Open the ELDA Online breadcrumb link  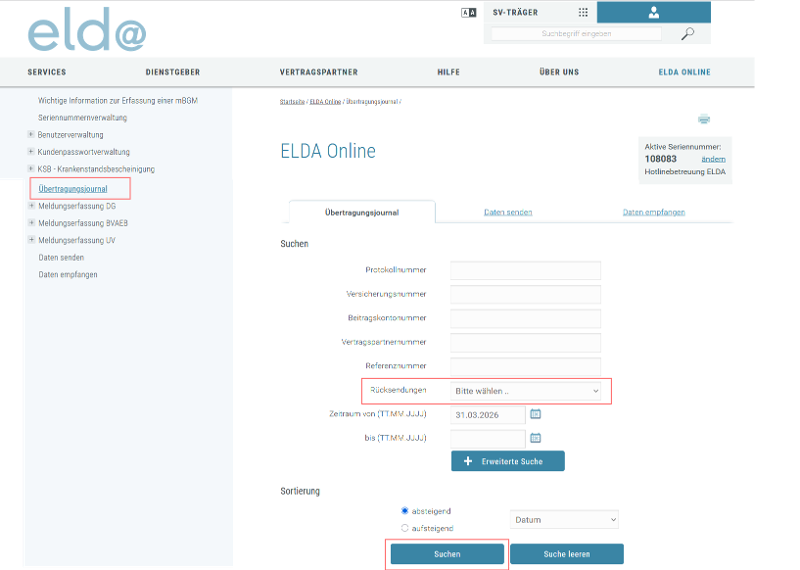[325, 102]
